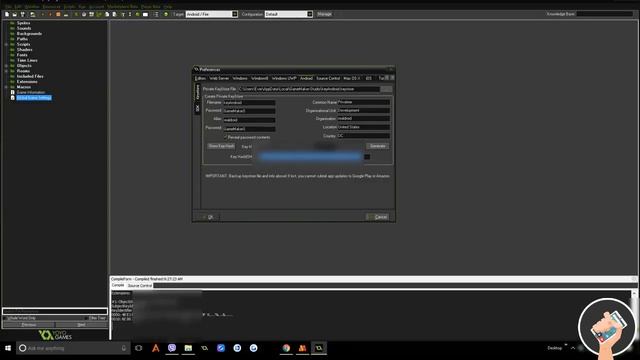Click the Generate keystore button
Viewport: 640px width, 360px height.
click(378, 146)
